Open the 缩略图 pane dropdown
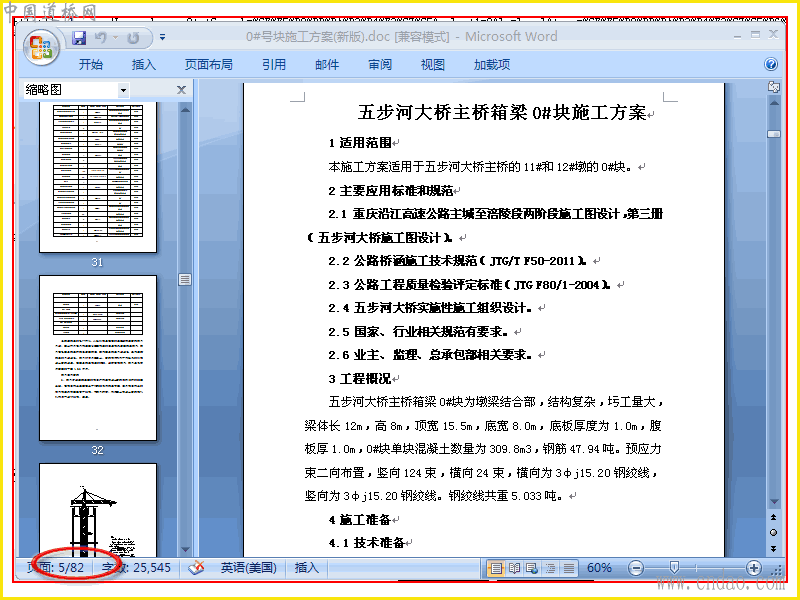The image size is (800, 600). 123,90
